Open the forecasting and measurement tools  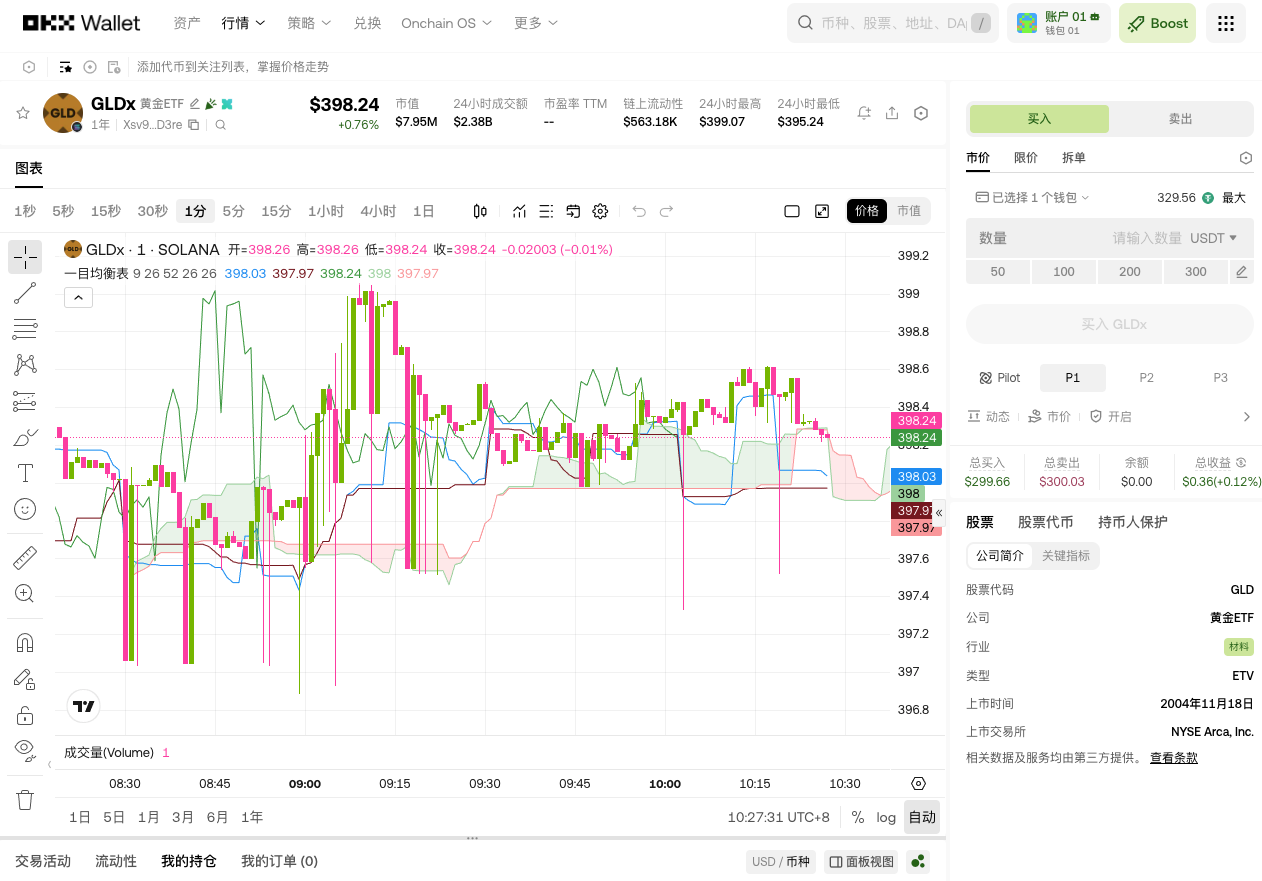coord(25,401)
